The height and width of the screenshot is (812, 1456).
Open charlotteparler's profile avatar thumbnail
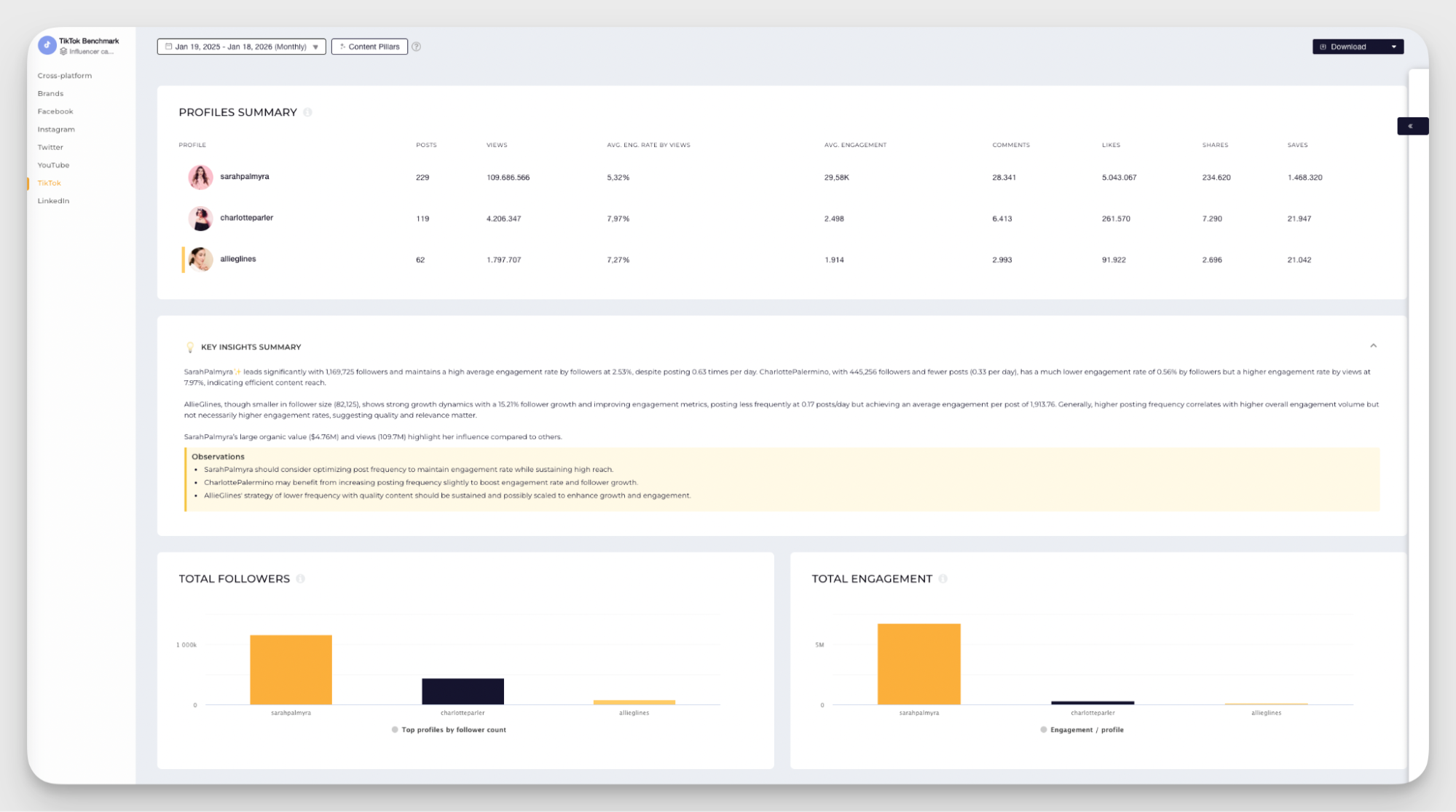(200, 218)
